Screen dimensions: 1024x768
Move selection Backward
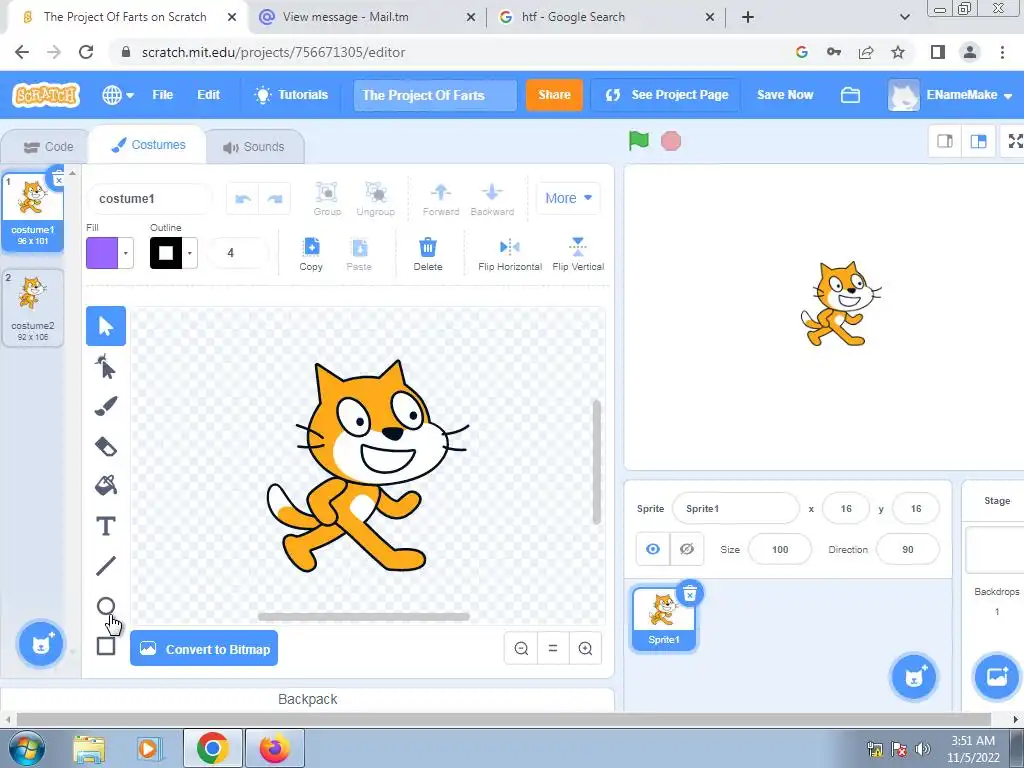point(492,199)
